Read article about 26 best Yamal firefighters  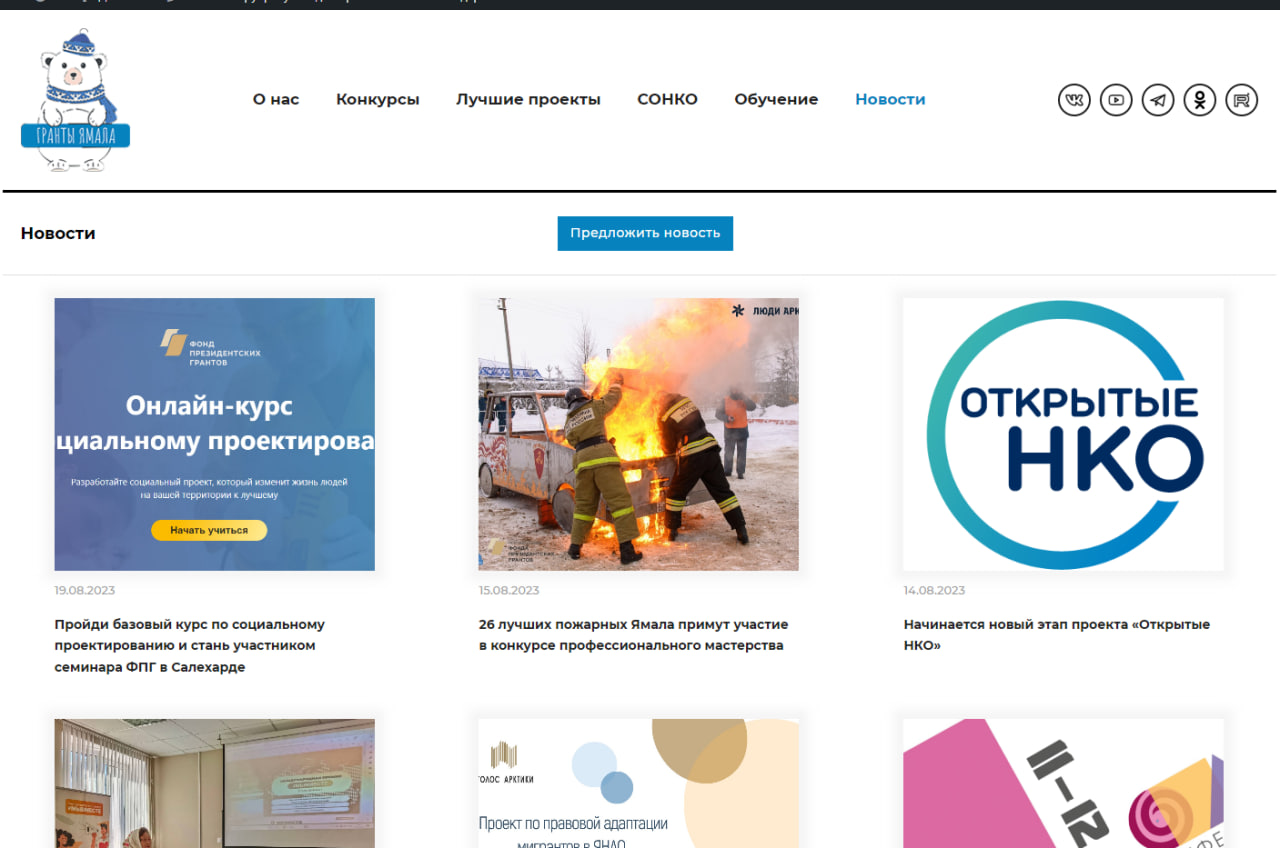pyautogui.click(x=633, y=635)
